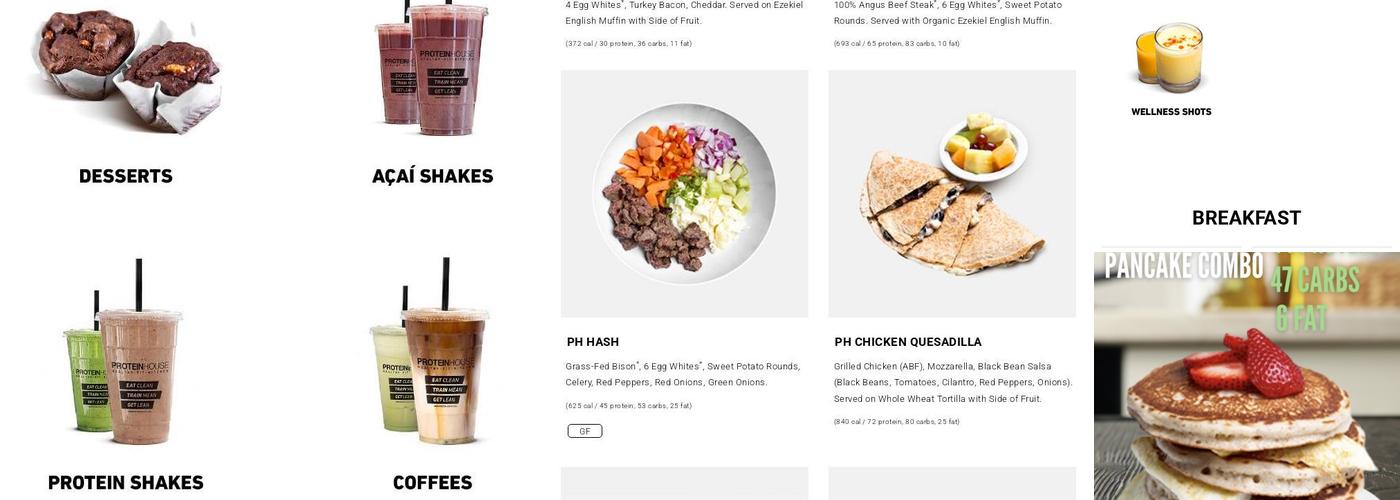View the PH Chicken Quesadilla photo
Image resolution: width=1400 pixels, height=500 pixels.
pyautogui.click(x=952, y=194)
